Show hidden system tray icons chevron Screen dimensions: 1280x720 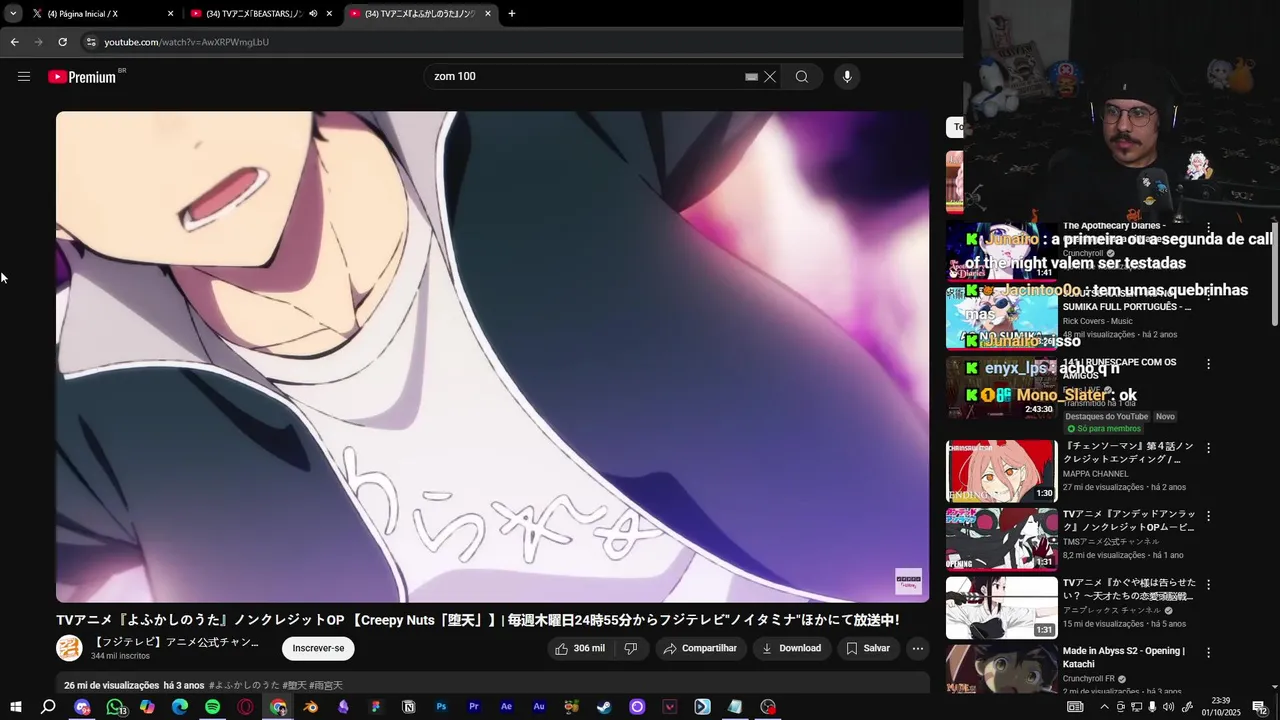pyautogui.click(x=1104, y=707)
